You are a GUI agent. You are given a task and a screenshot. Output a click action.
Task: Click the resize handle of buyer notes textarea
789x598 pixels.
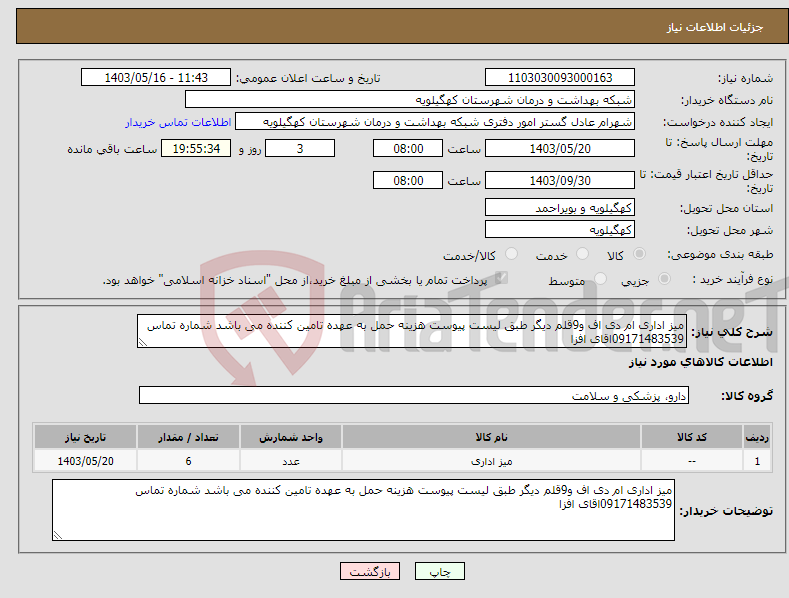click(57, 536)
